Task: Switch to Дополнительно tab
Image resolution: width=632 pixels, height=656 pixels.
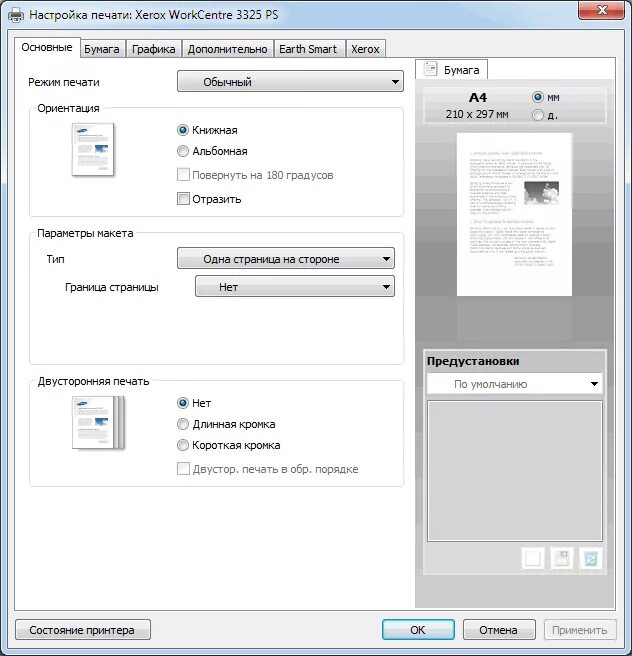Action: pyautogui.click(x=228, y=49)
